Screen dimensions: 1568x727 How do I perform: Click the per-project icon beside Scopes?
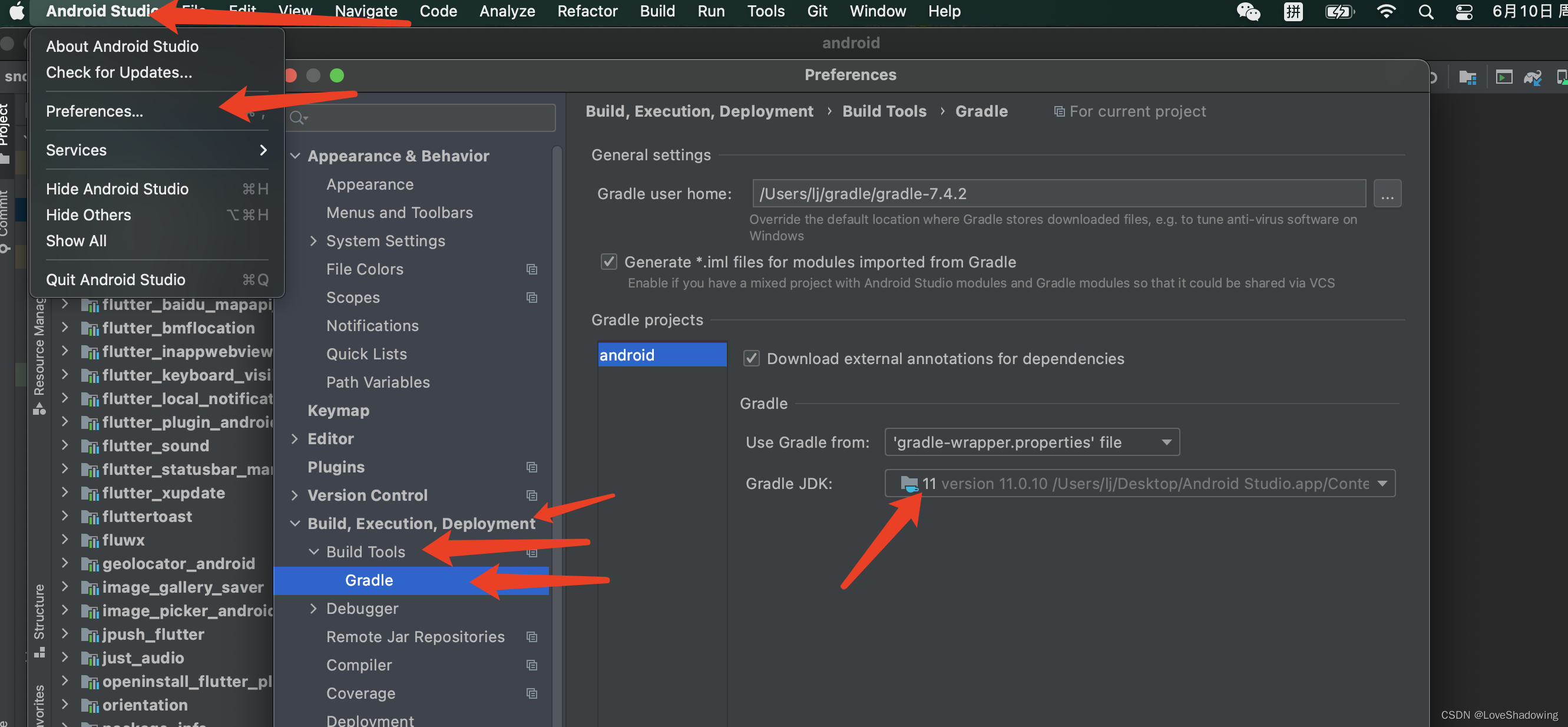[x=531, y=298]
